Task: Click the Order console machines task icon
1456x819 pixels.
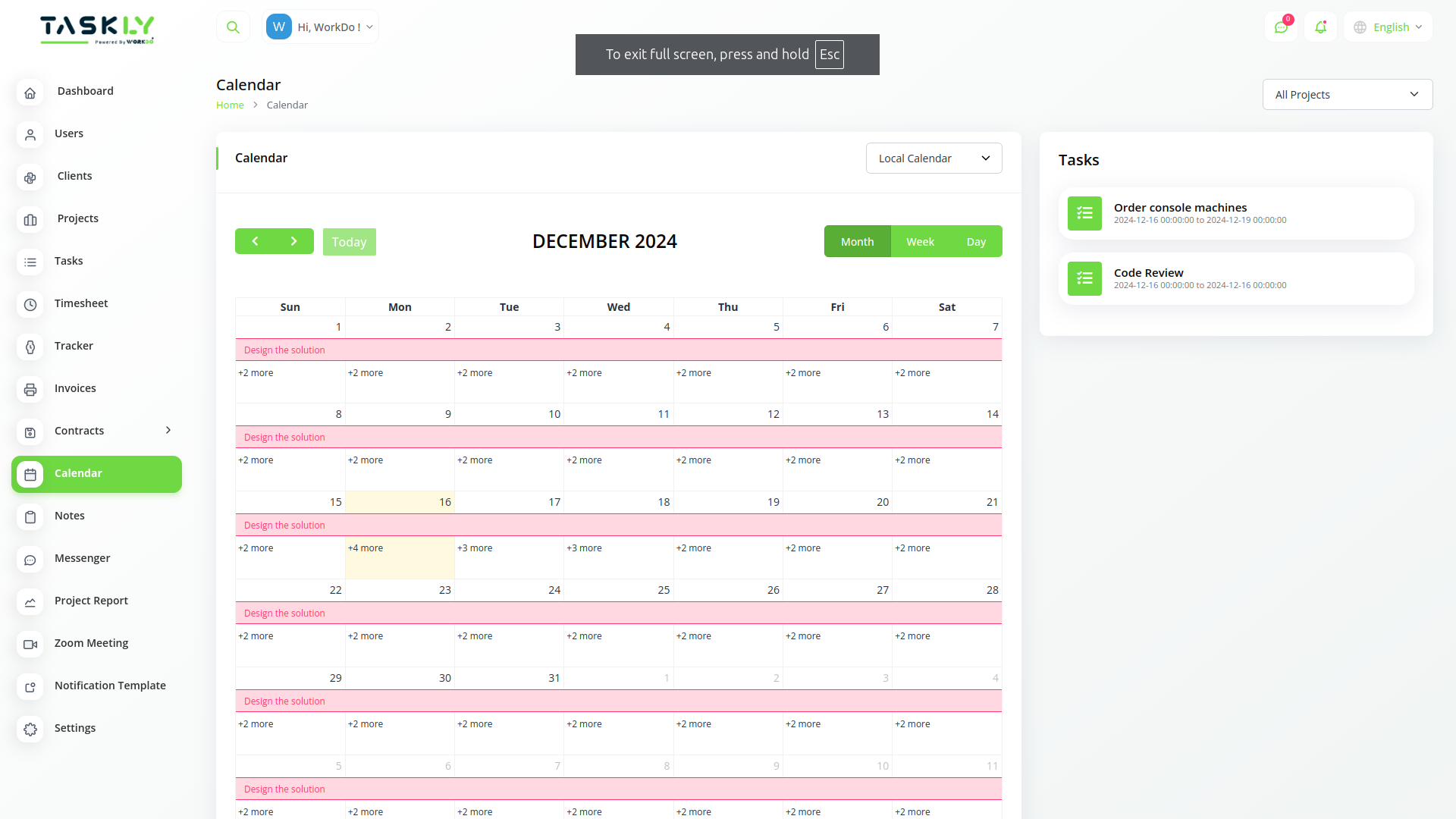Action: [x=1084, y=213]
